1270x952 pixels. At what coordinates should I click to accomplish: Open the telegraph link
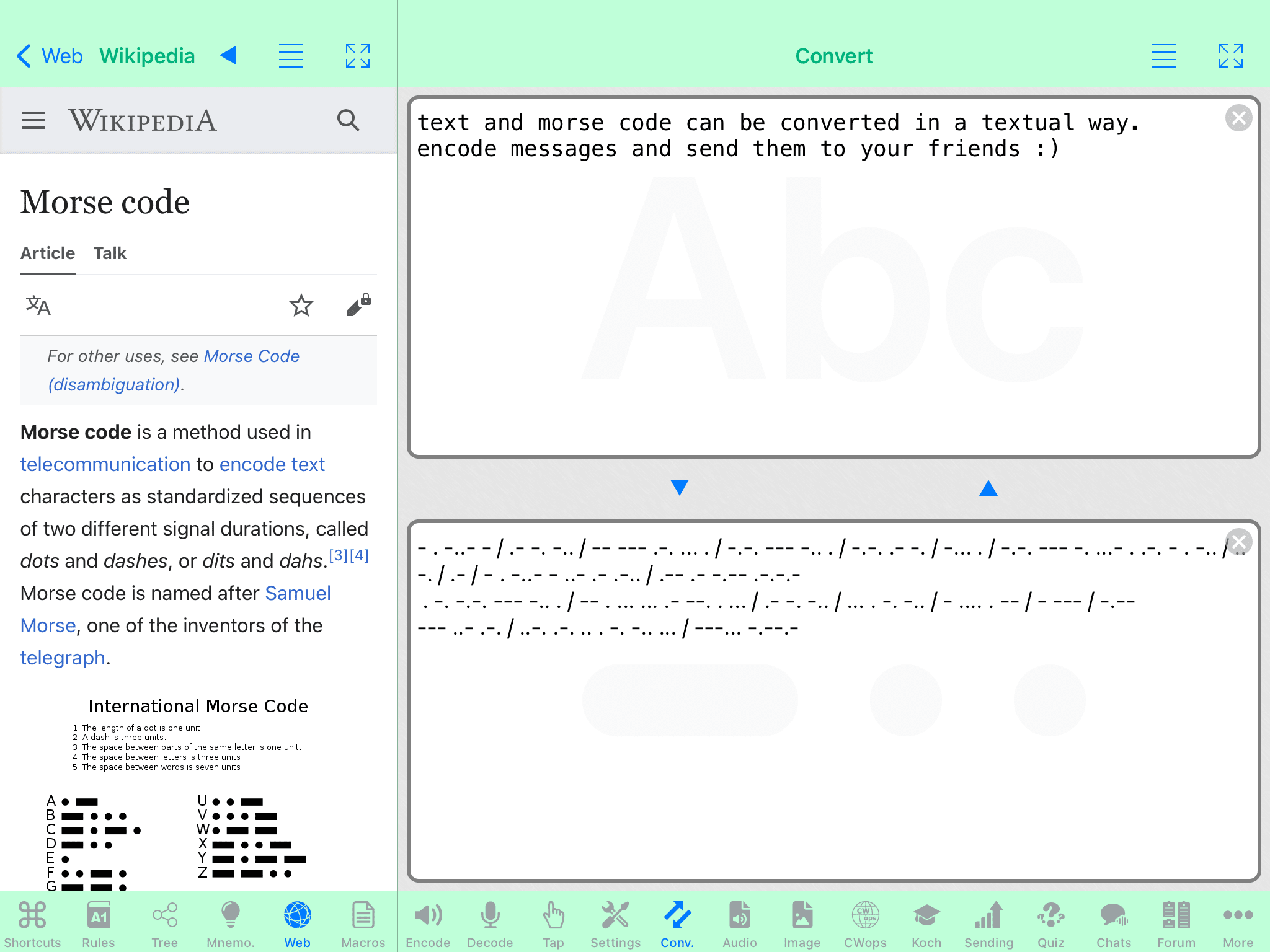tap(63, 658)
